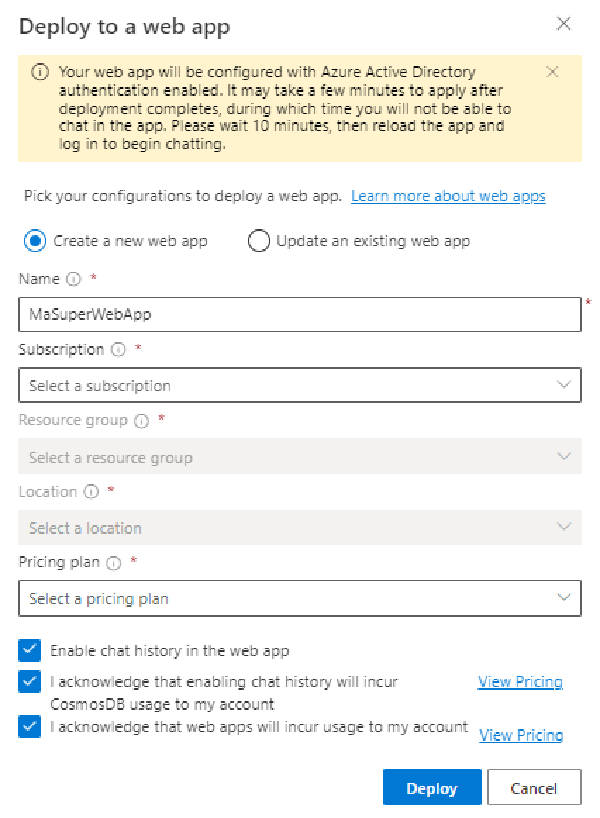Image resolution: width=600 pixels, height=818 pixels.
Task: Dismiss the yellow authentication warning banner
Action: click(553, 72)
